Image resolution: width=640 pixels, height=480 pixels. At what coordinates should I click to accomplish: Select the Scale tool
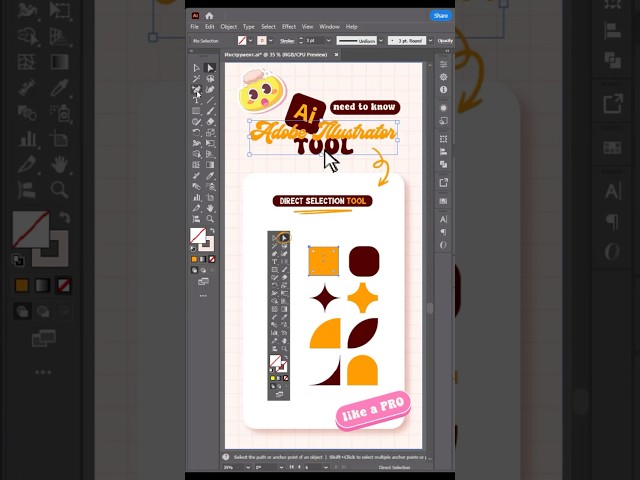[x=210, y=133]
